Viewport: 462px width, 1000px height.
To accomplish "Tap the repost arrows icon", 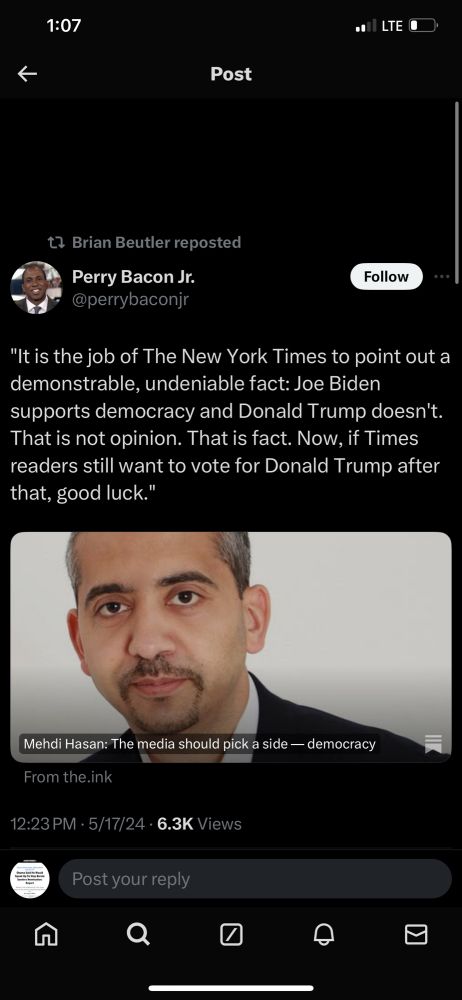I will (56, 242).
